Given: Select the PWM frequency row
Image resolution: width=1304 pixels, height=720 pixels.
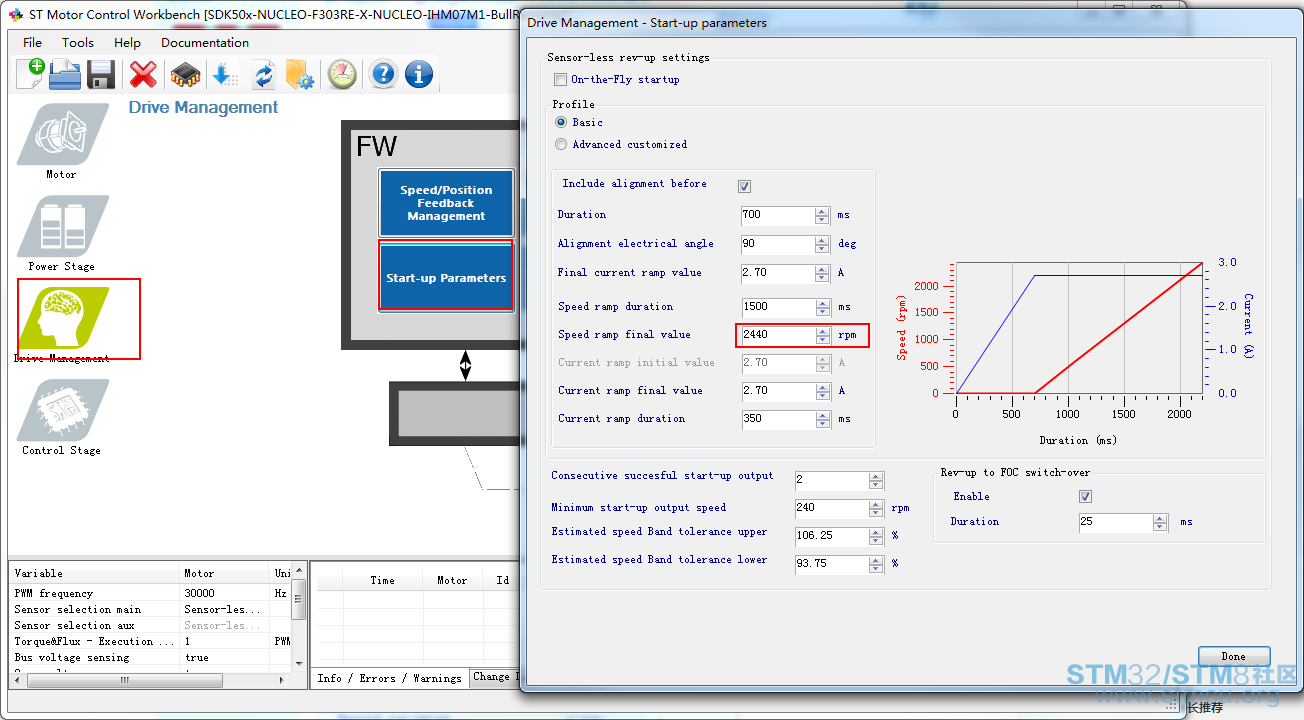Looking at the screenshot, I should tap(150, 593).
